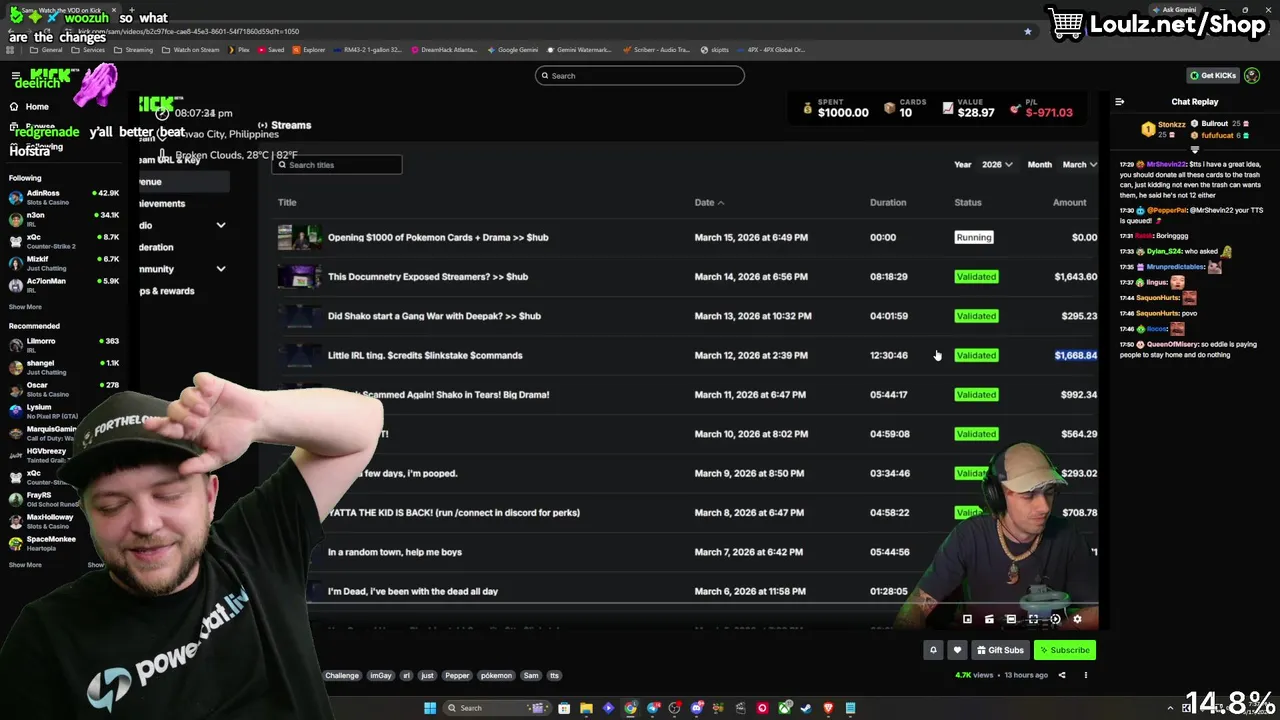Screen dimensions: 1280x720
Task: Open 'I'm Dead, I've been with the dead' stream
Action: [x=413, y=591]
